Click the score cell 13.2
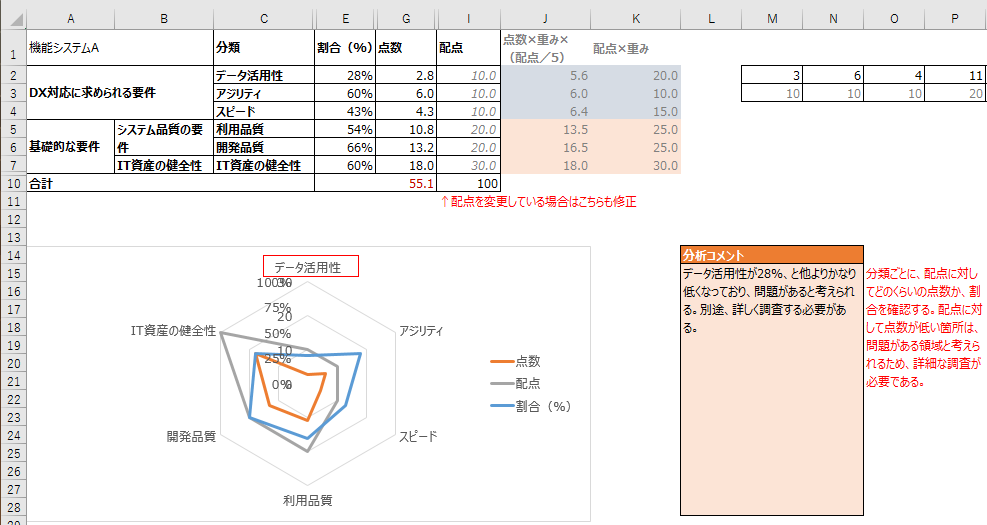Image resolution: width=987 pixels, height=525 pixels. pyautogui.click(x=406, y=147)
